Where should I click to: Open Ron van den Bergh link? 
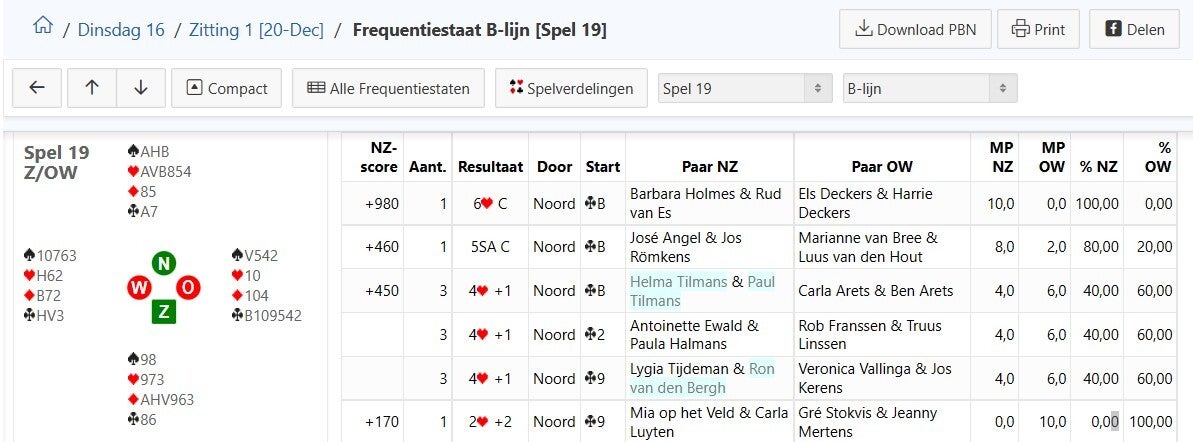click(702, 378)
